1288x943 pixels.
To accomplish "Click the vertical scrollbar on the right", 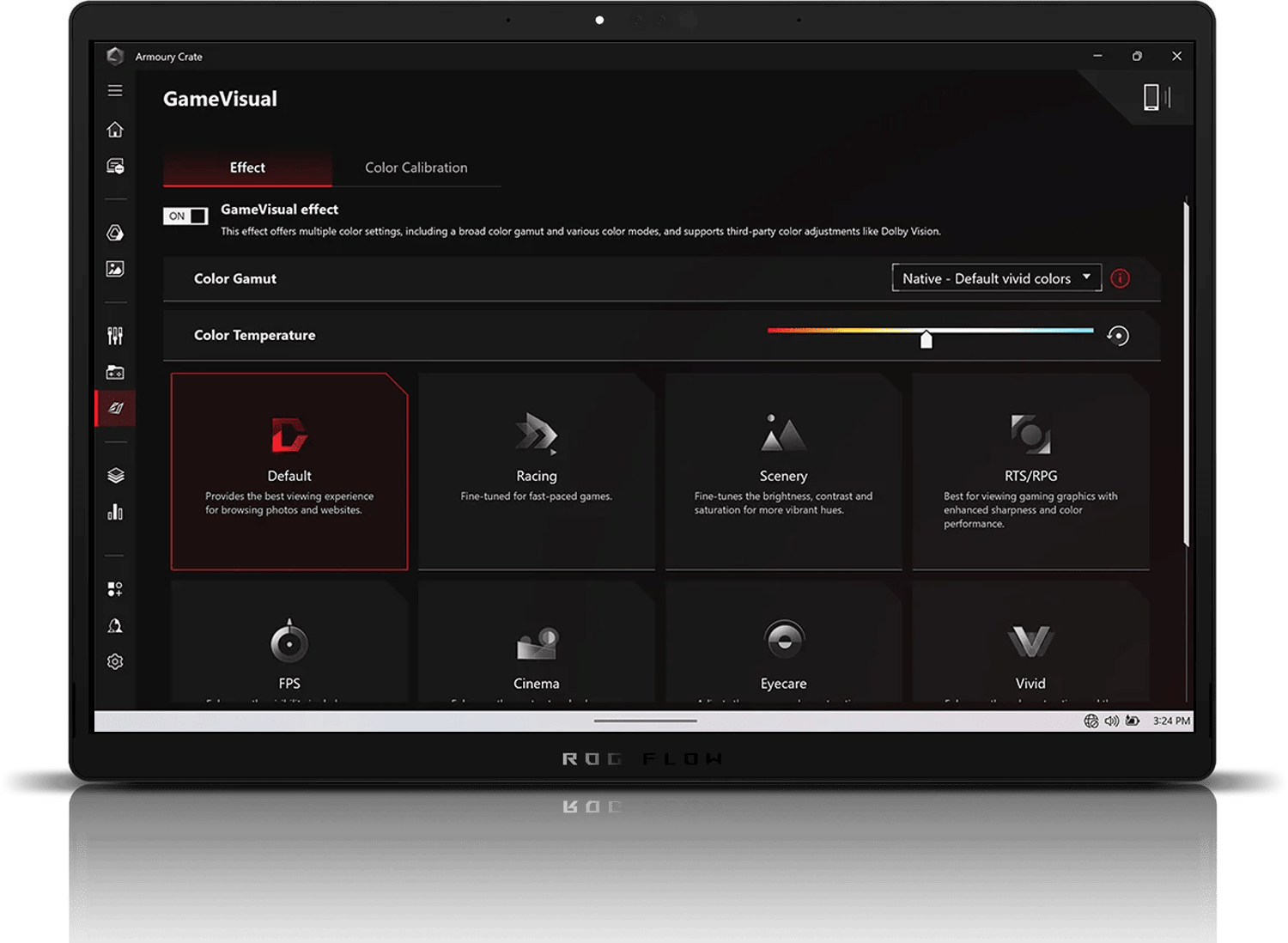I will coord(1186,373).
